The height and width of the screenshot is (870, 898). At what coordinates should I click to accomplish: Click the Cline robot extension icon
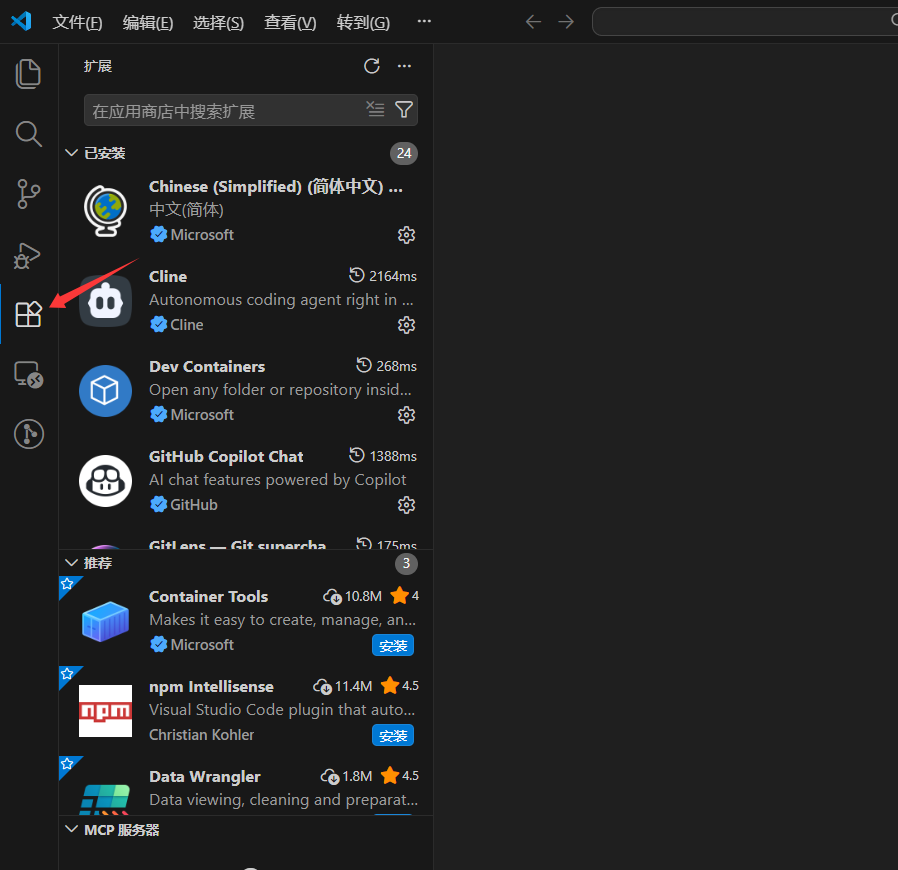105,301
